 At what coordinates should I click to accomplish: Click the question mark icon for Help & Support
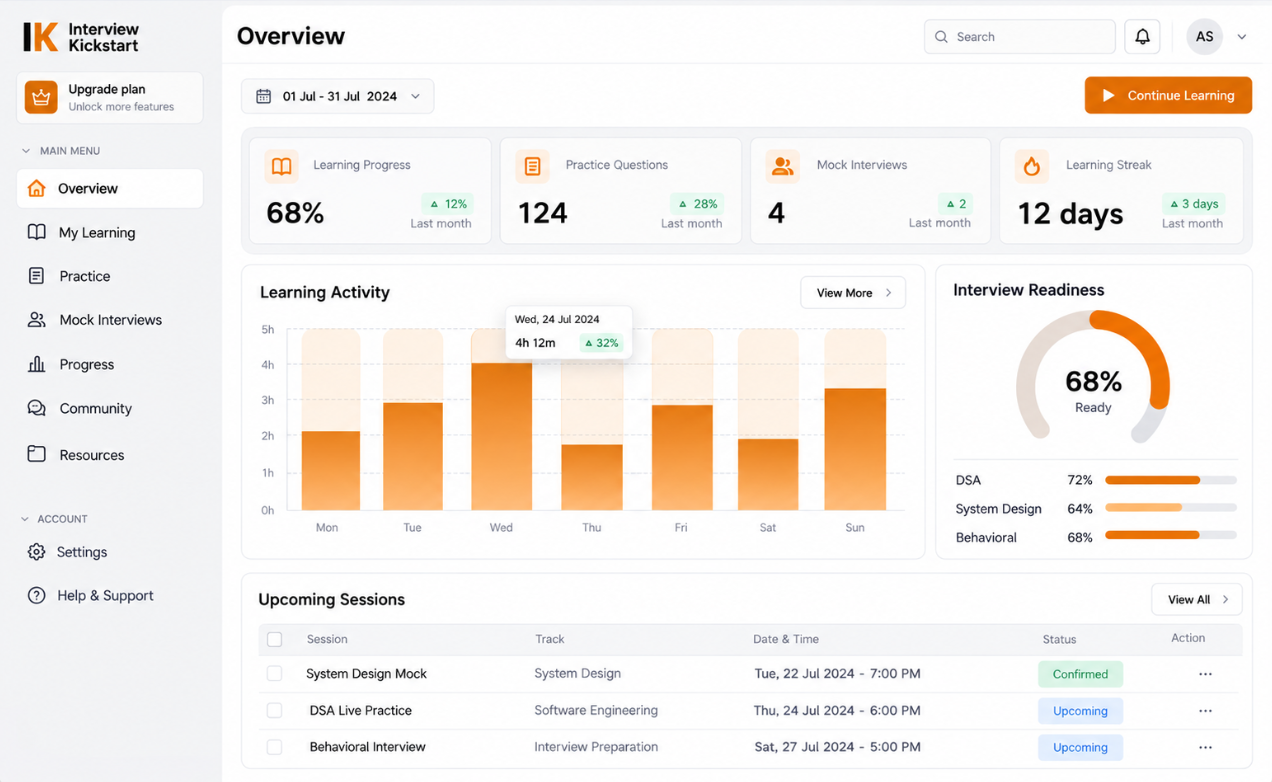[37, 595]
